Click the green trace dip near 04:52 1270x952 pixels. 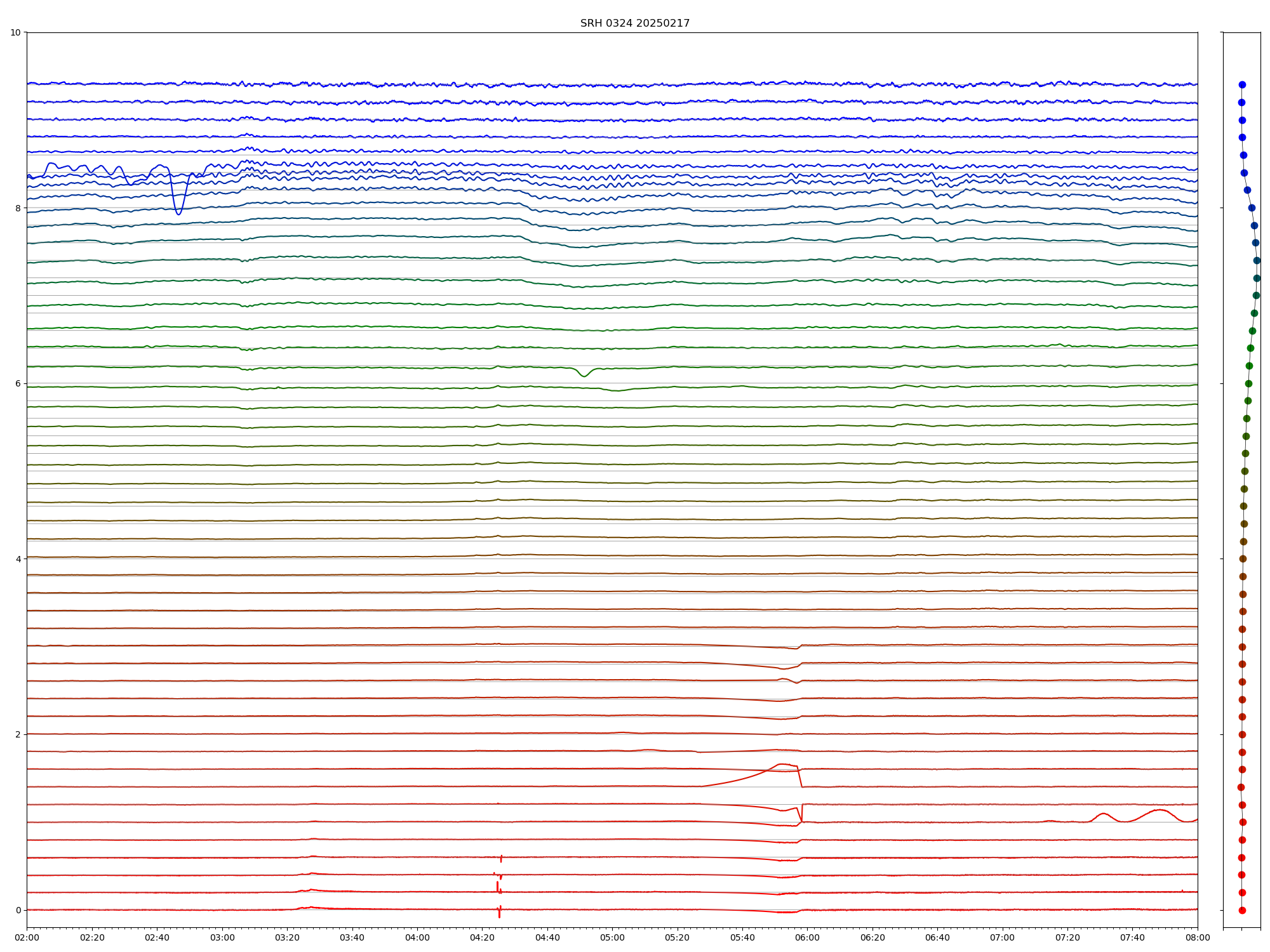(x=584, y=376)
